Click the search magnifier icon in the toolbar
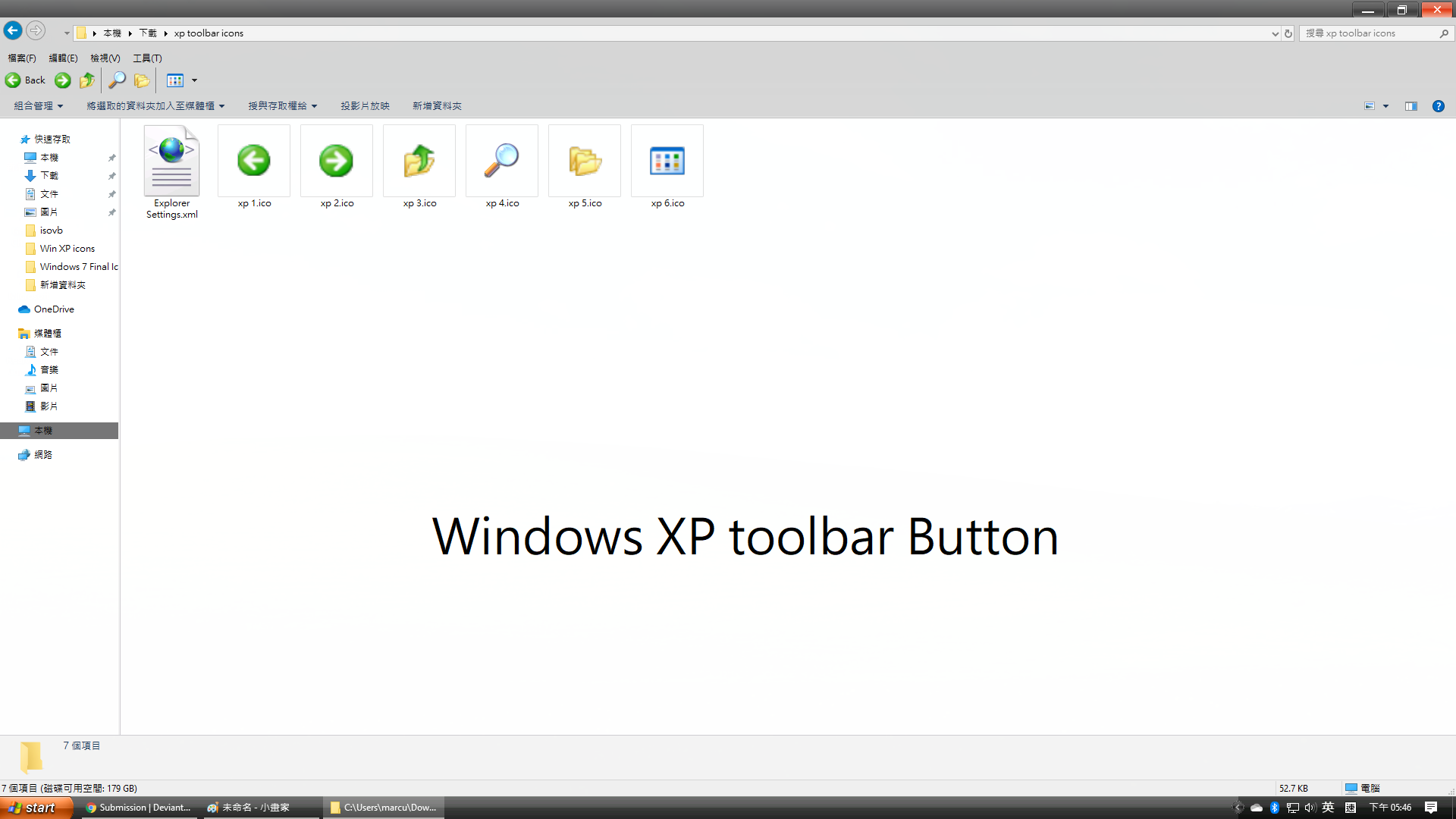Image resolution: width=1456 pixels, height=819 pixels. [117, 80]
